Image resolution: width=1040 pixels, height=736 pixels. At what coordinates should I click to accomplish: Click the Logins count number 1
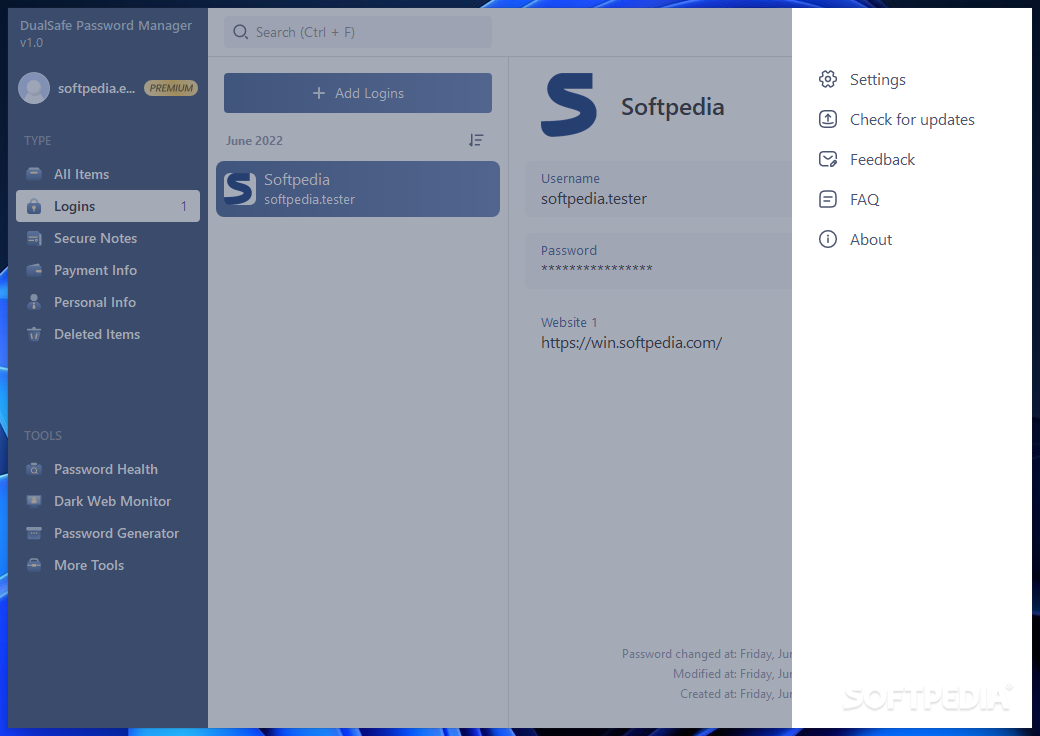(184, 207)
